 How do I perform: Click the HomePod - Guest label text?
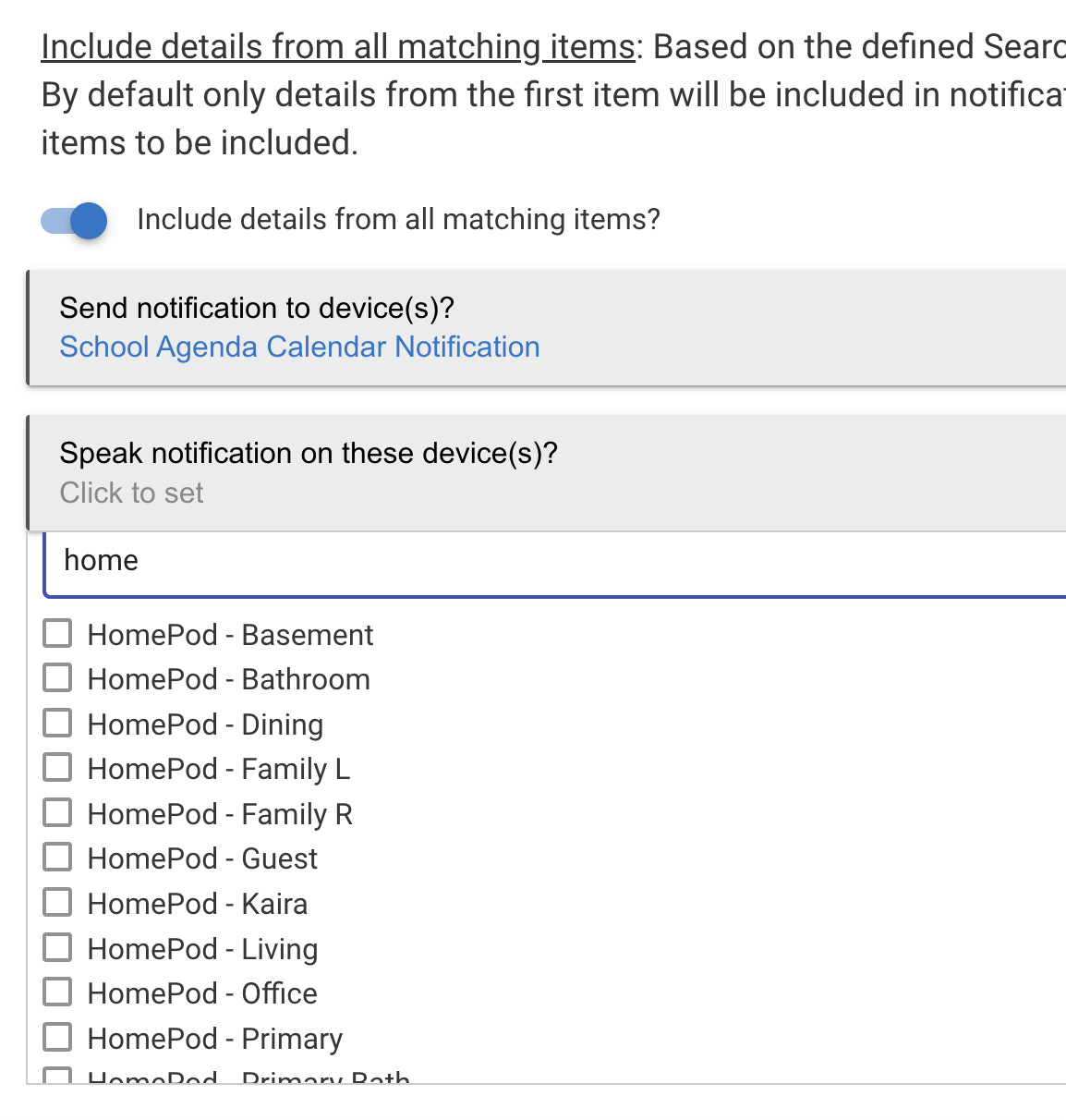coord(202,858)
